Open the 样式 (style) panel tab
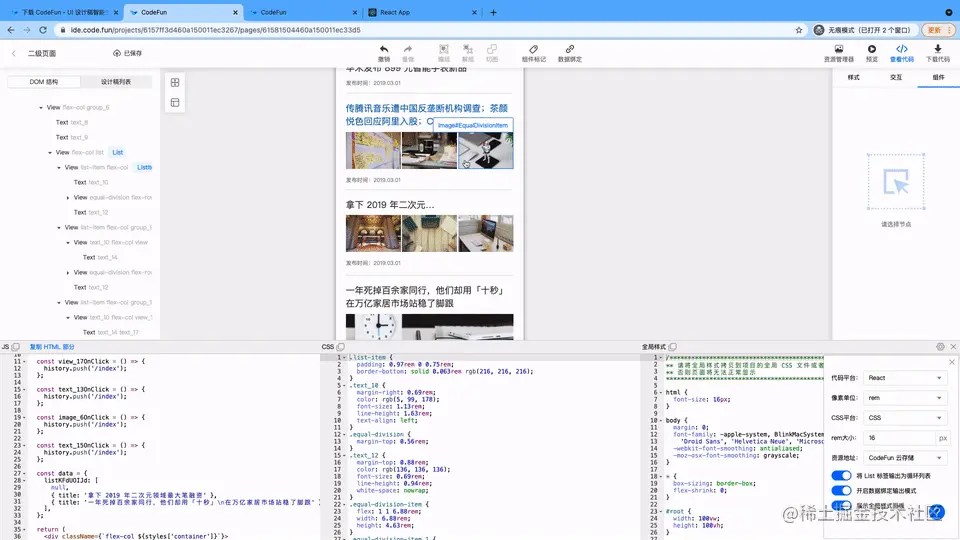This screenshot has height=540, width=960. [x=853, y=78]
